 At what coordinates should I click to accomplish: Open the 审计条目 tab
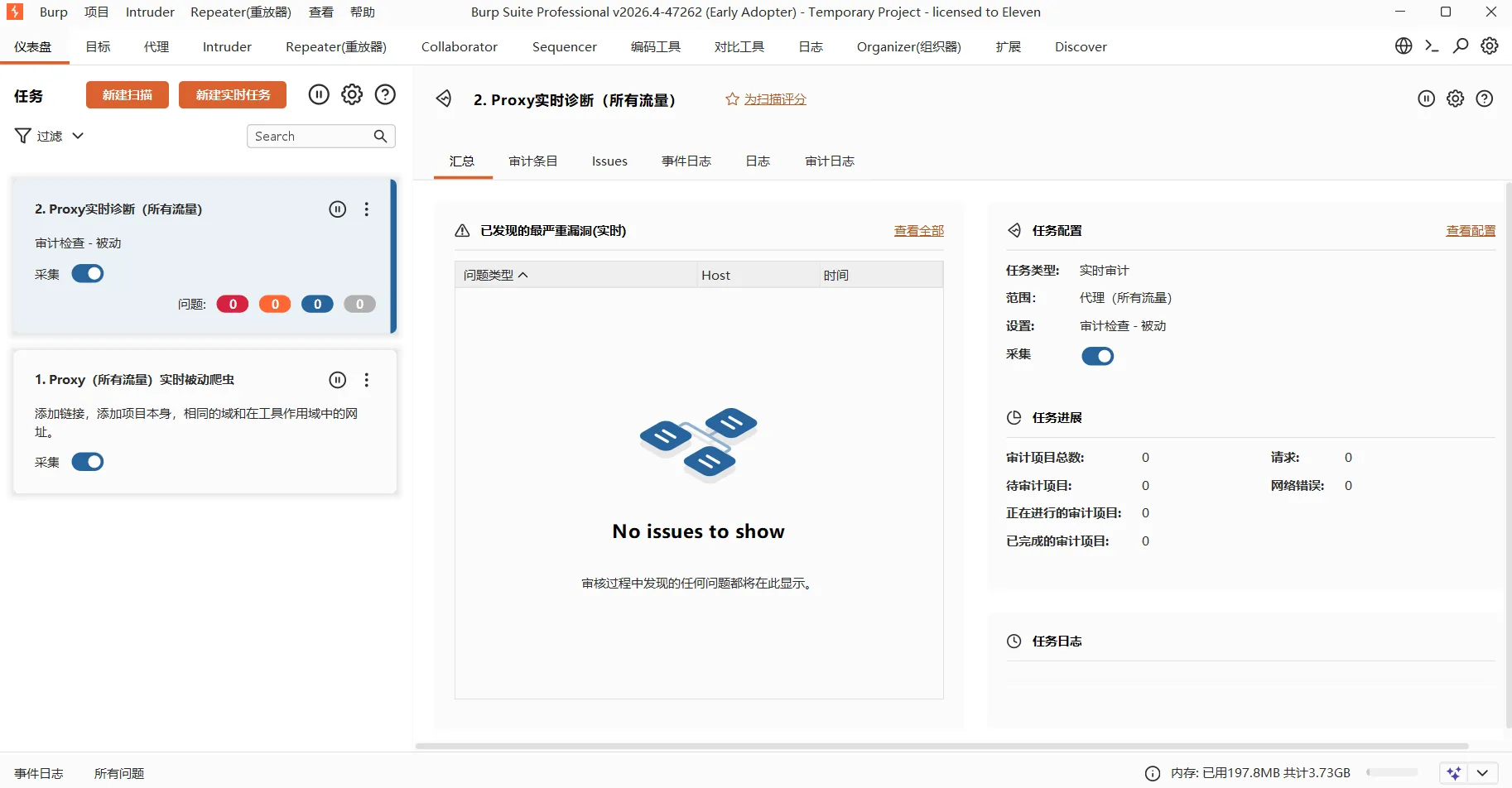pos(533,161)
